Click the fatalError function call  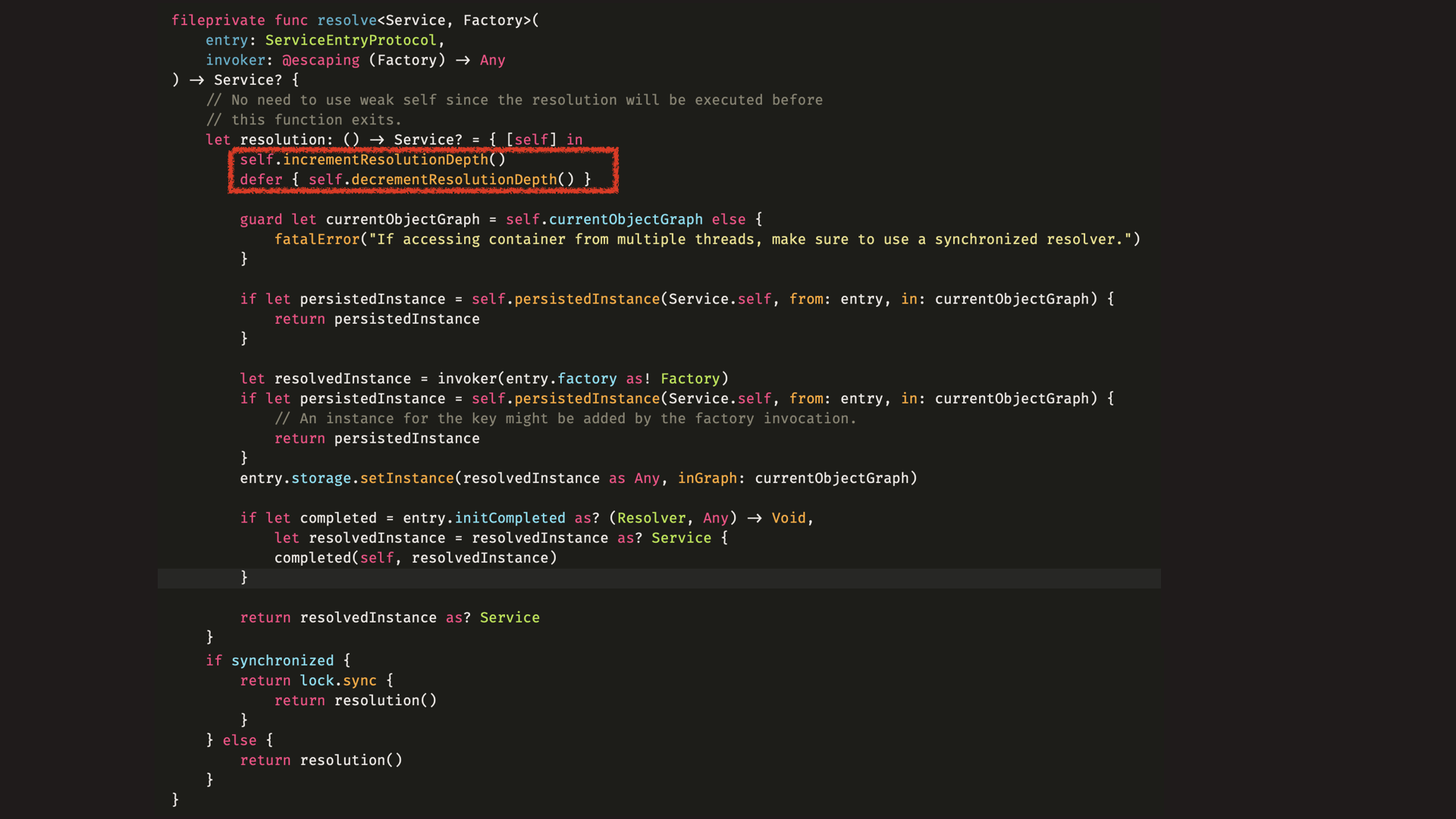pyautogui.click(x=316, y=239)
